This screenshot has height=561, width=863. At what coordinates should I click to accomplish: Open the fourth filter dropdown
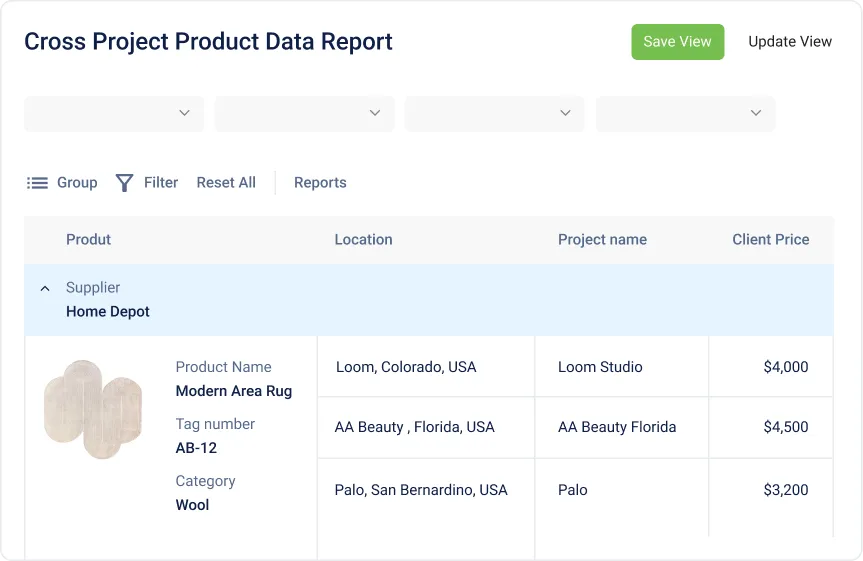tap(685, 113)
